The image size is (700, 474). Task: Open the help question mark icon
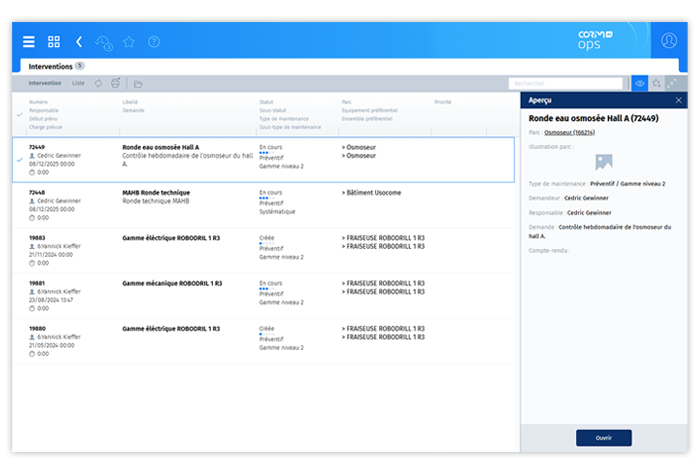pos(154,42)
